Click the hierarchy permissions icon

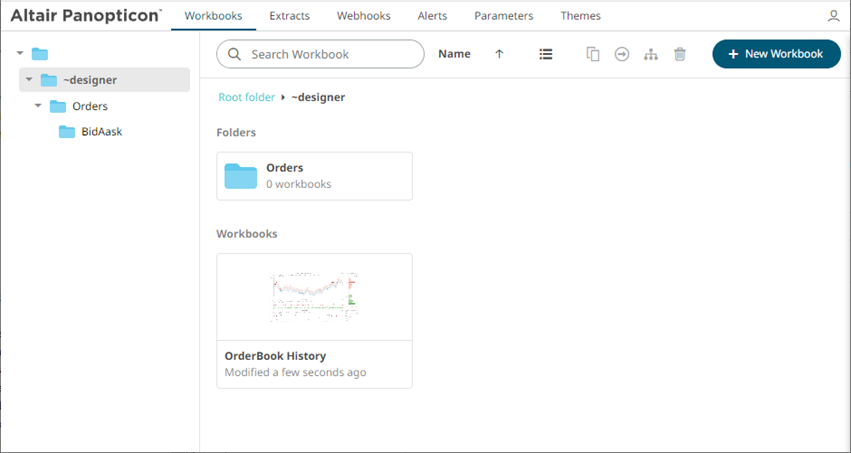(x=650, y=54)
